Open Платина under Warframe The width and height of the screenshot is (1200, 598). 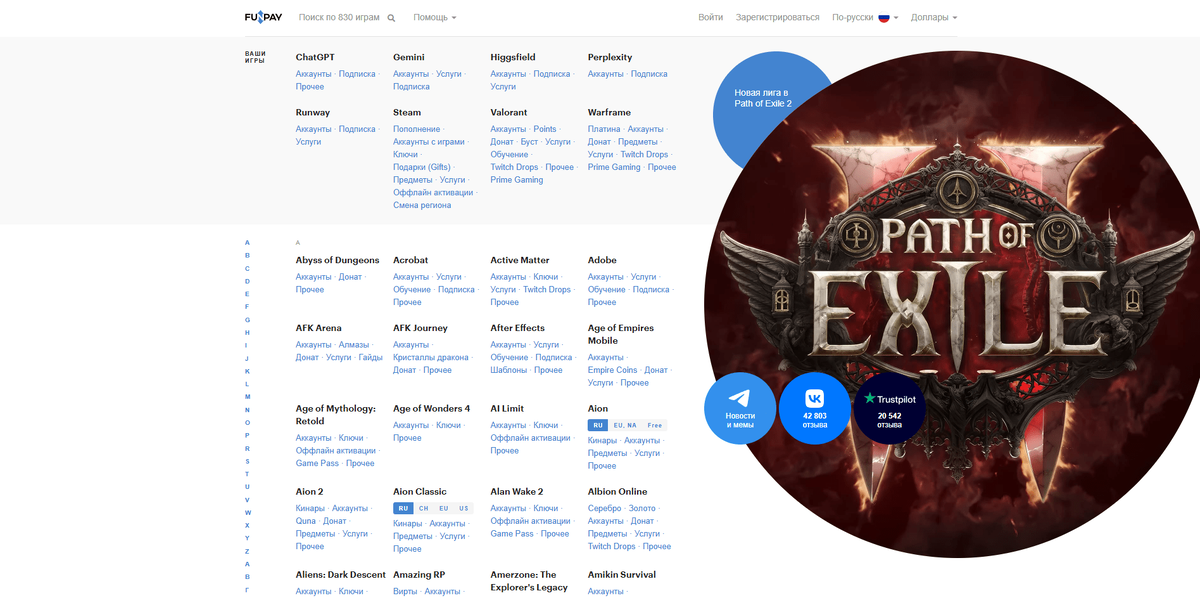[604, 129]
